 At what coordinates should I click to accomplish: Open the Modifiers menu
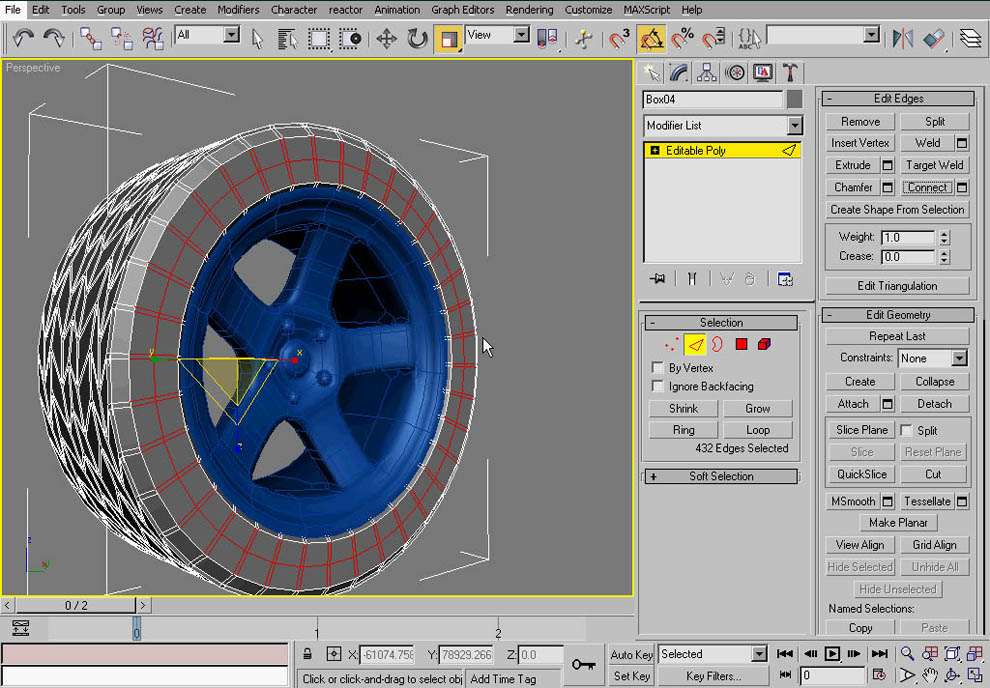point(238,10)
